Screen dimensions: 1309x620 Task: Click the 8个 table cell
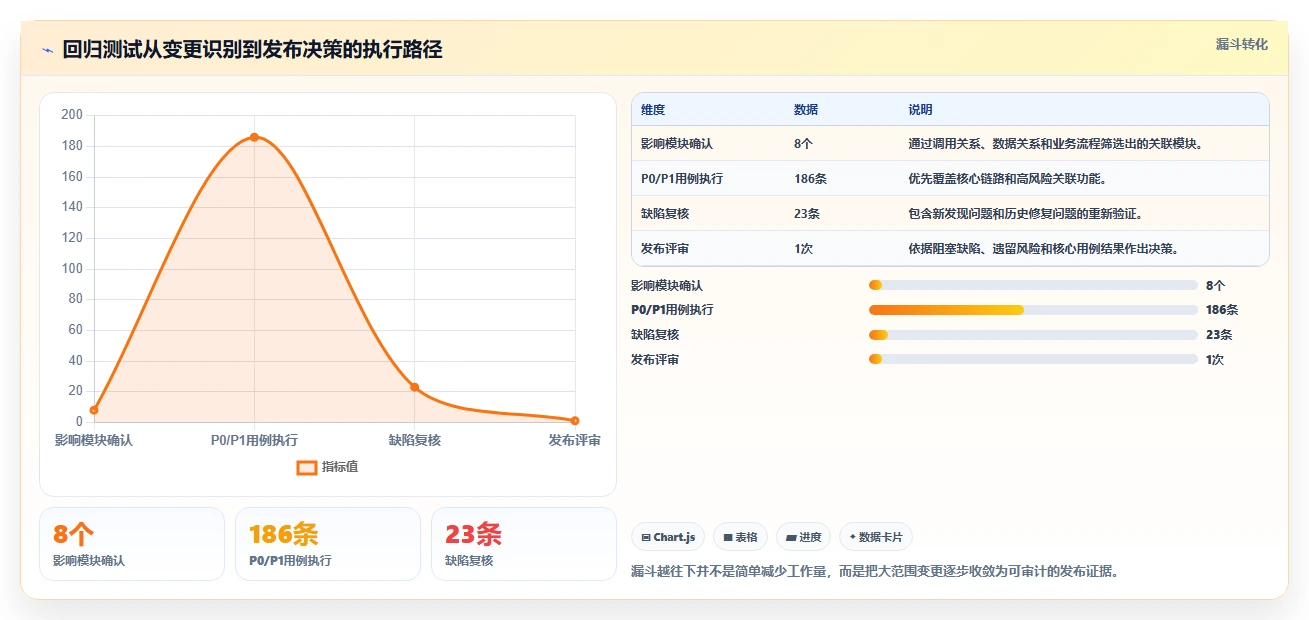[803, 144]
